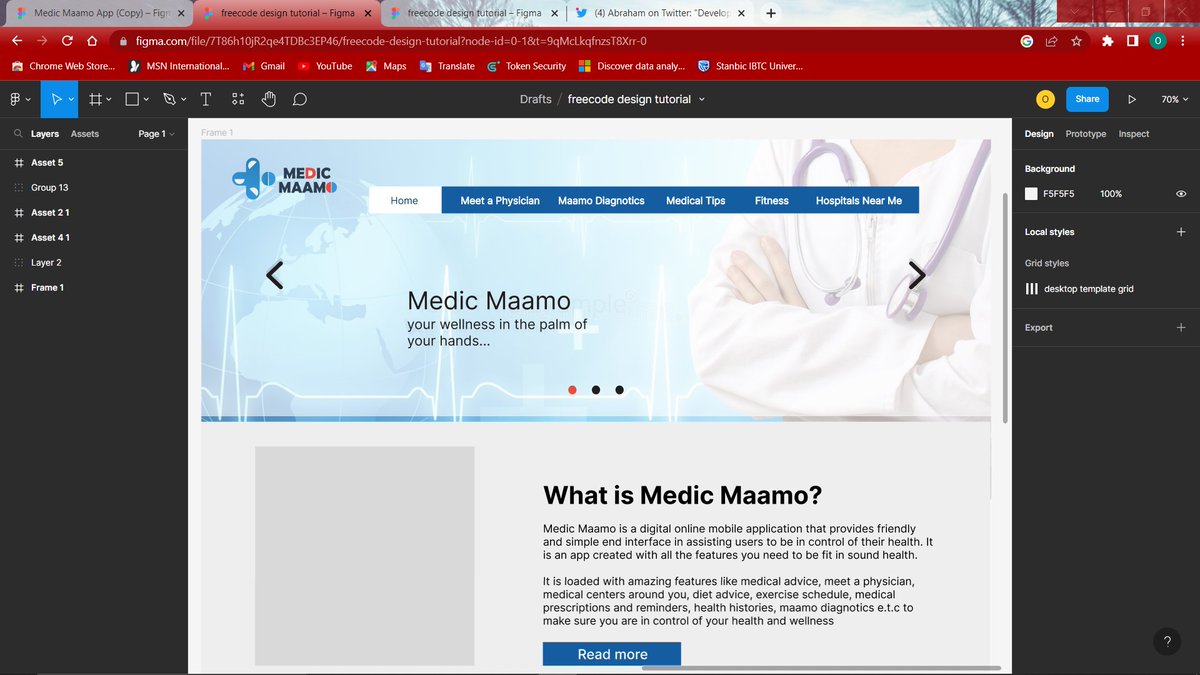Select the Move tool
The height and width of the screenshot is (675, 1200).
pyautogui.click(x=56, y=99)
